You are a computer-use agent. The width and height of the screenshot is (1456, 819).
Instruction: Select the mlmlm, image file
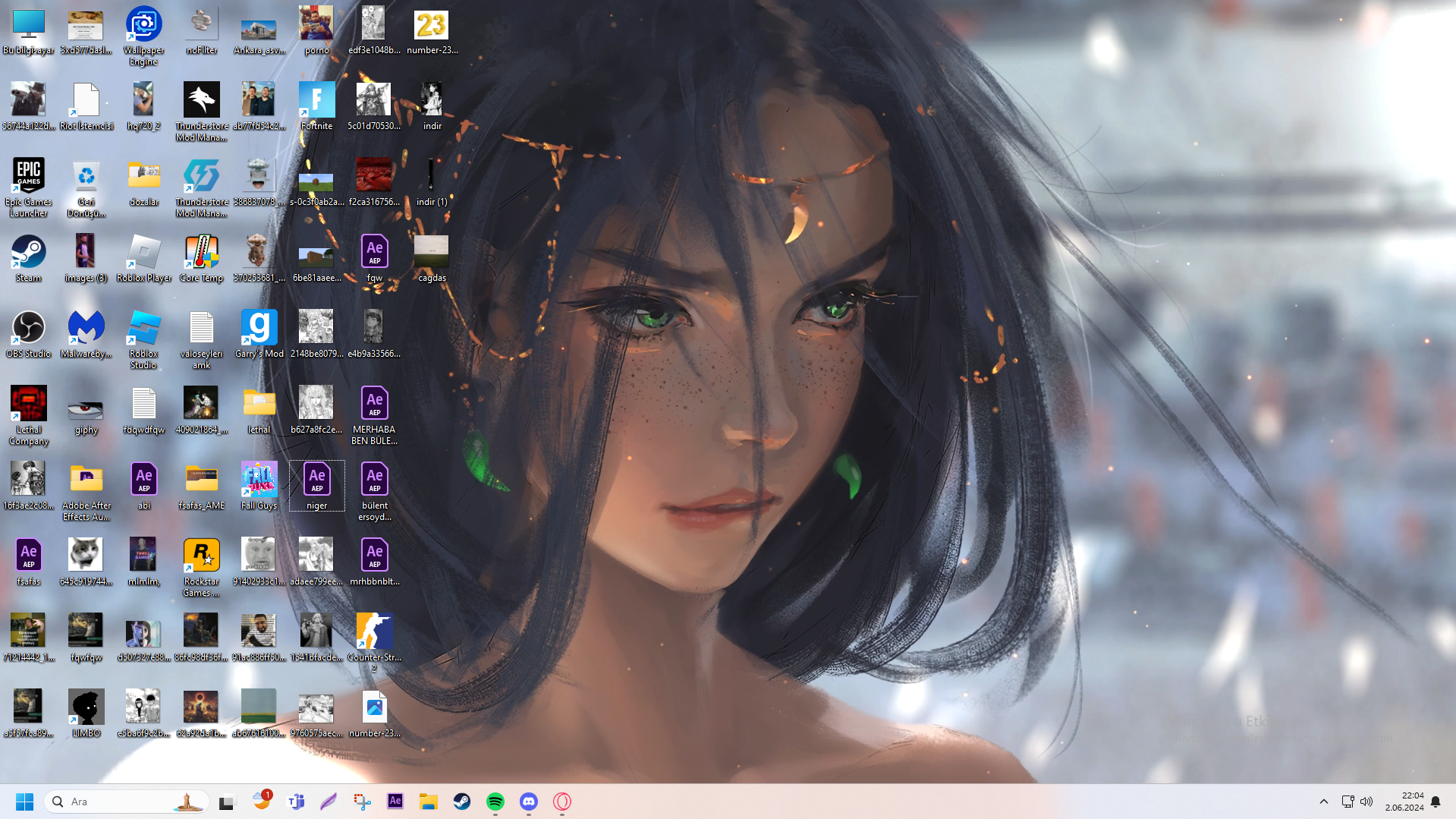point(144,562)
